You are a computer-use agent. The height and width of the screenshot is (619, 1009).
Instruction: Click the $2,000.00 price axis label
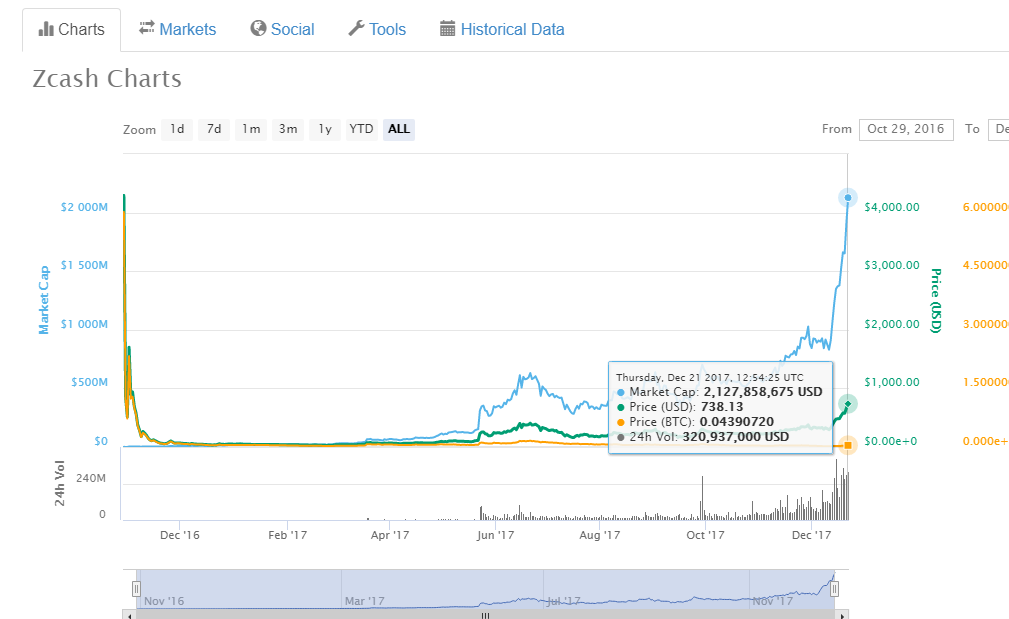[x=892, y=324]
